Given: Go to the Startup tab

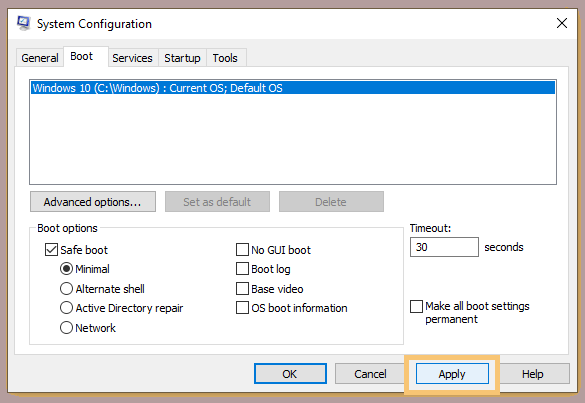Looking at the screenshot, I should tap(182, 58).
